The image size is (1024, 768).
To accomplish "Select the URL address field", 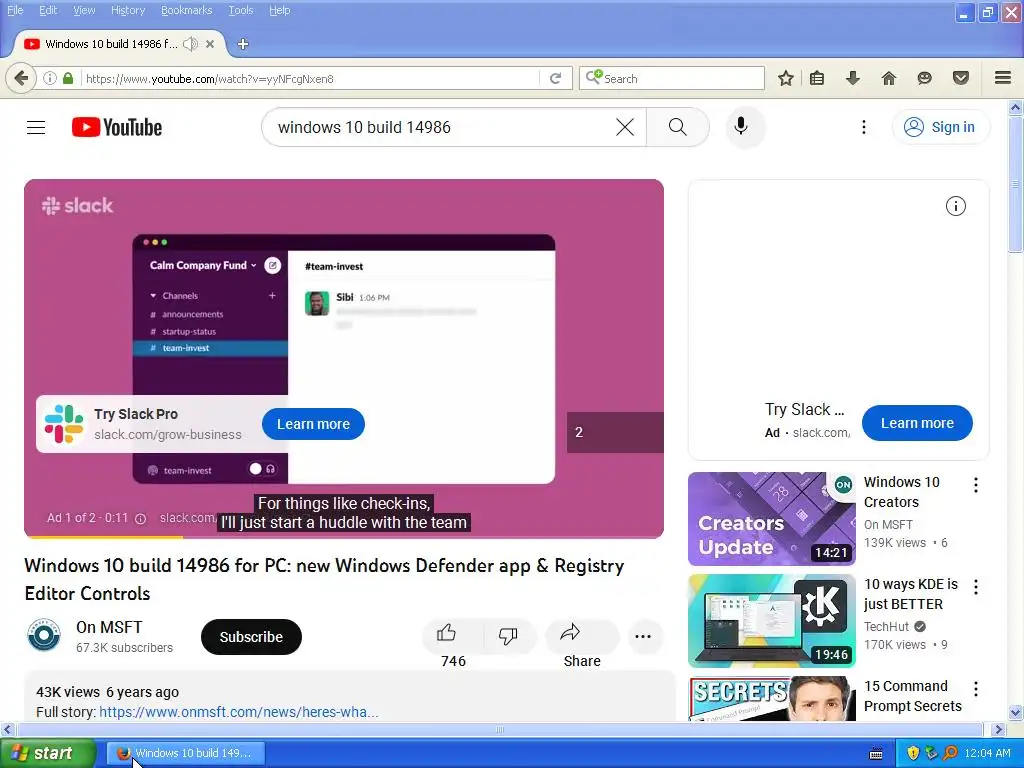I will coord(310,78).
